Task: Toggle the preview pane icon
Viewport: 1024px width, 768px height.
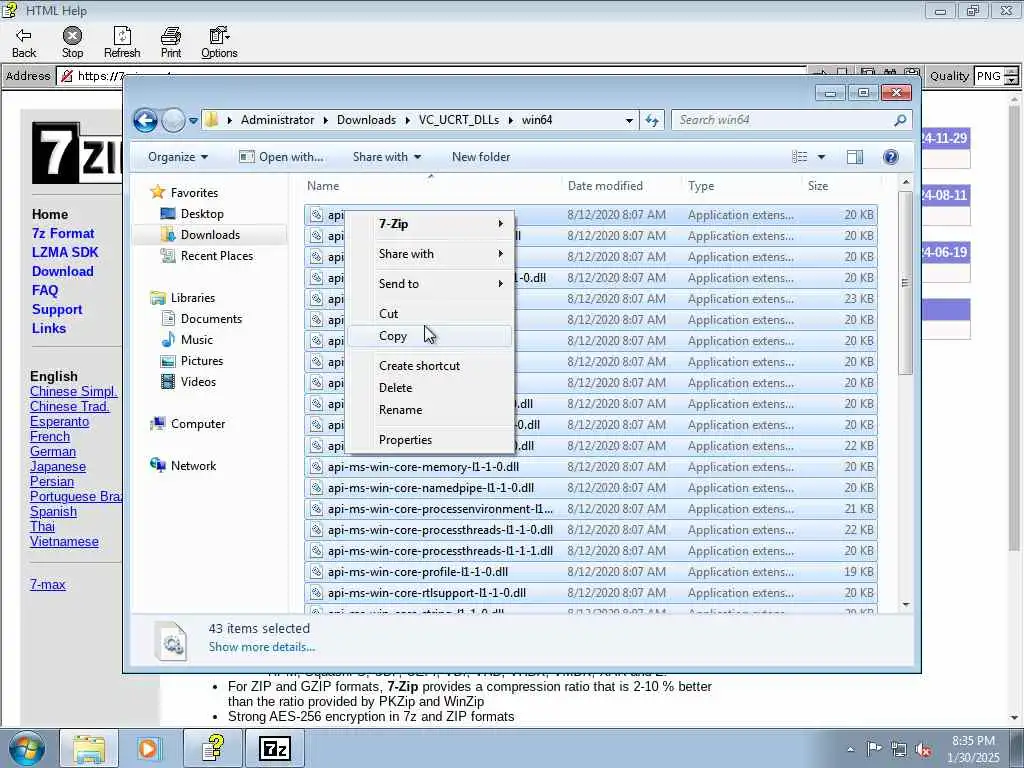Action: (x=855, y=157)
